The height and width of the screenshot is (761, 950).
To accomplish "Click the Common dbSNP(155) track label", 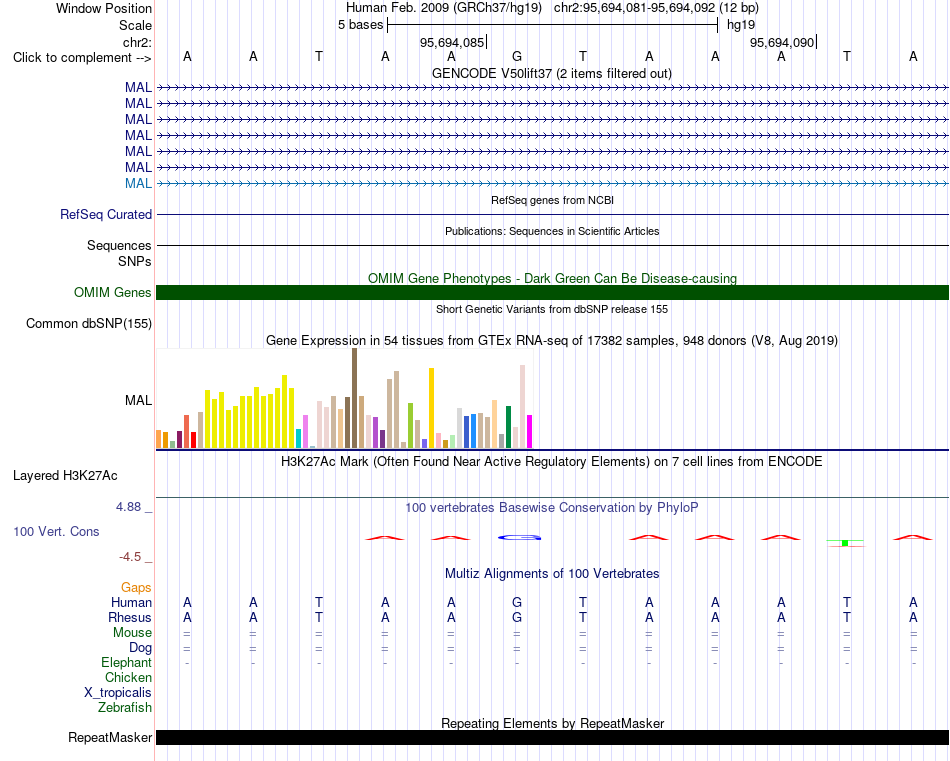I will (x=89, y=324).
